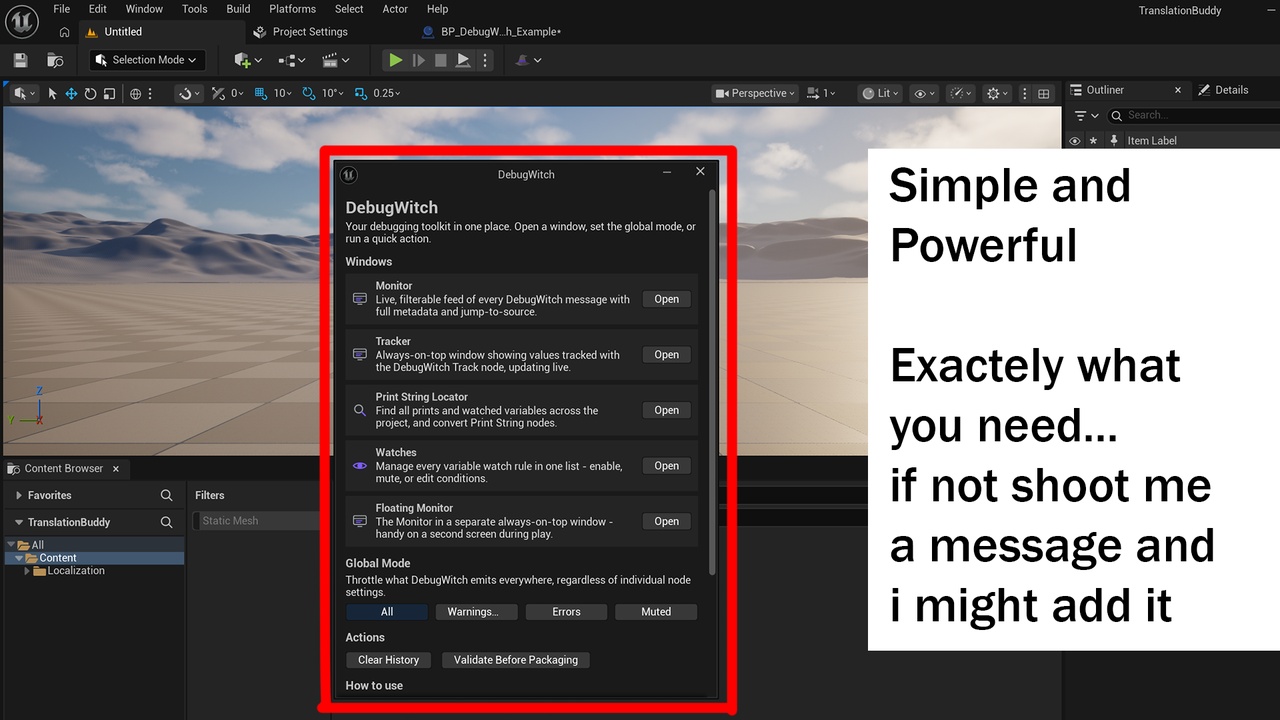
Task: Open the surface snapping menu
Action: coord(188,93)
